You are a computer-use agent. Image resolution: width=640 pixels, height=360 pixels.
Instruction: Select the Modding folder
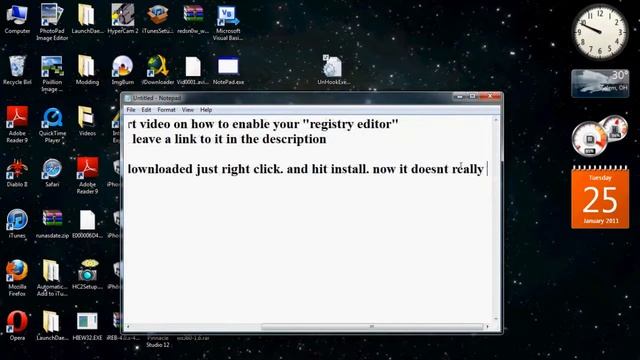[x=87, y=70]
